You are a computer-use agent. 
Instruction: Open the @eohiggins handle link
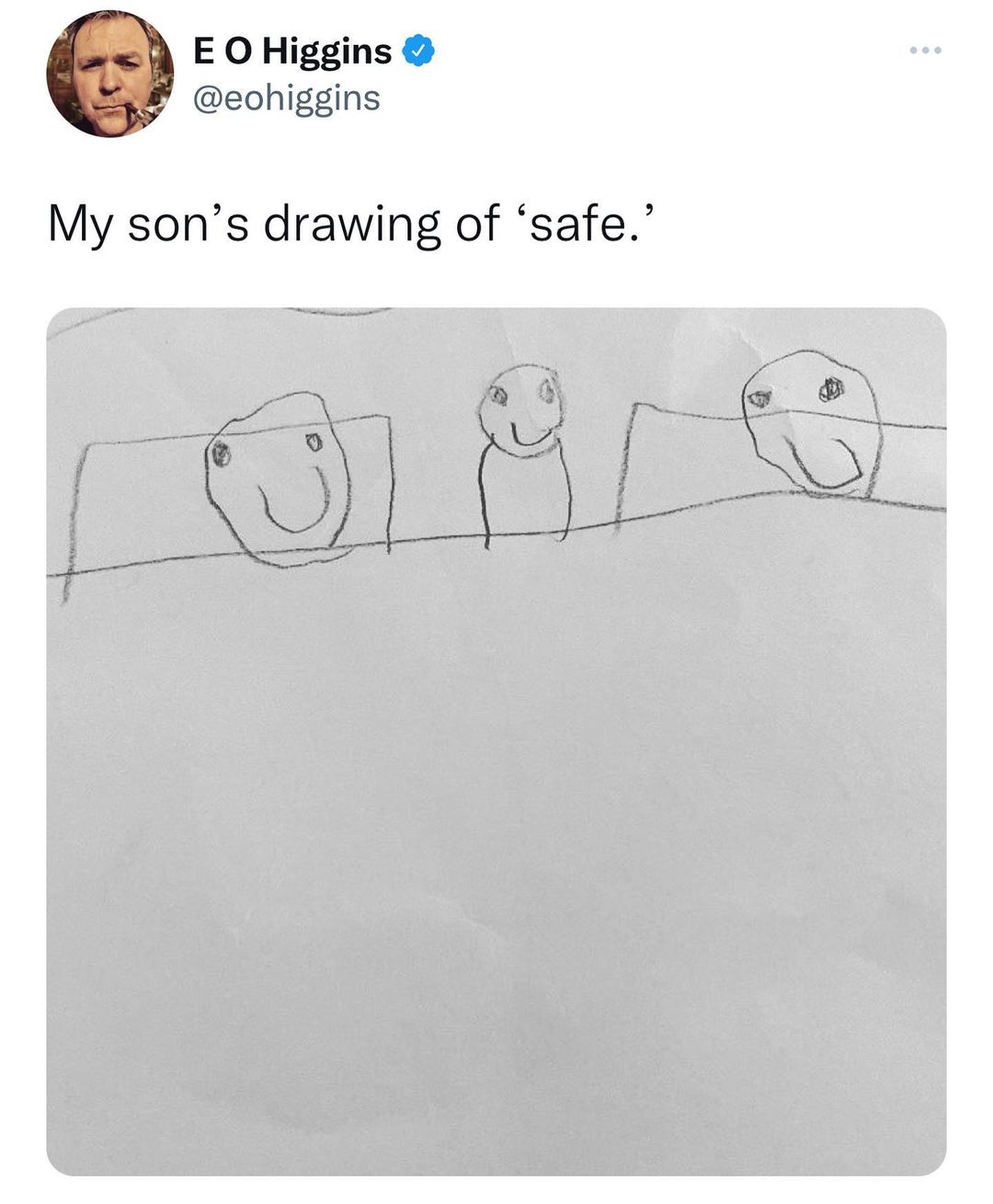point(286,97)
